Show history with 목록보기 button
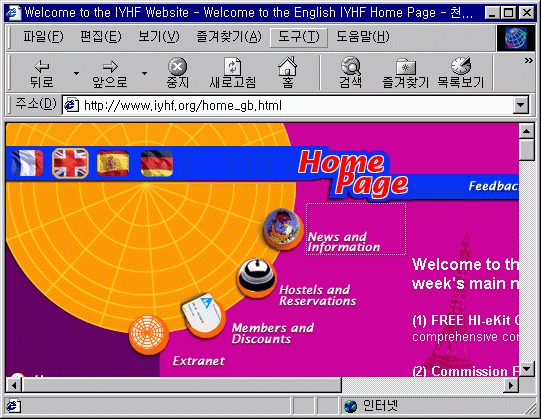The width and height of the screenshot is (541, 419). click(461, 72)
